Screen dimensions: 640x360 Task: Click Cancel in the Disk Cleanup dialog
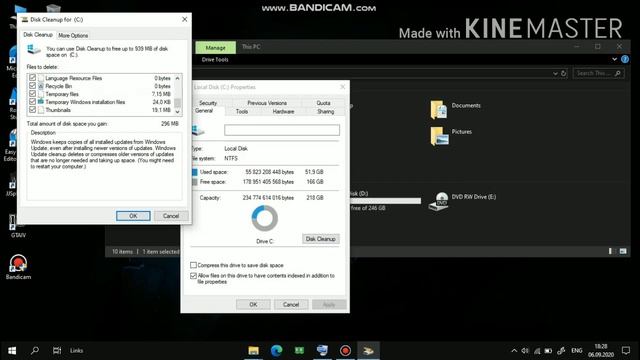pos(171,216)
